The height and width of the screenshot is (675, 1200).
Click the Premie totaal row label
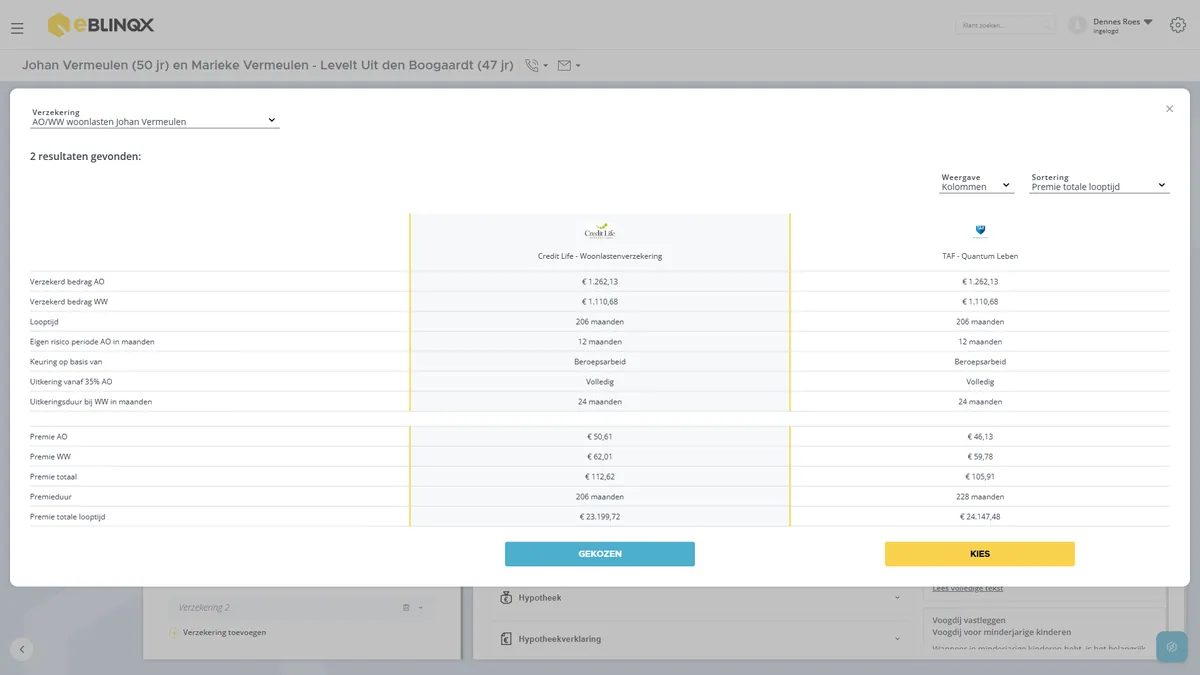pyautogui.click(x=54, y=477)
